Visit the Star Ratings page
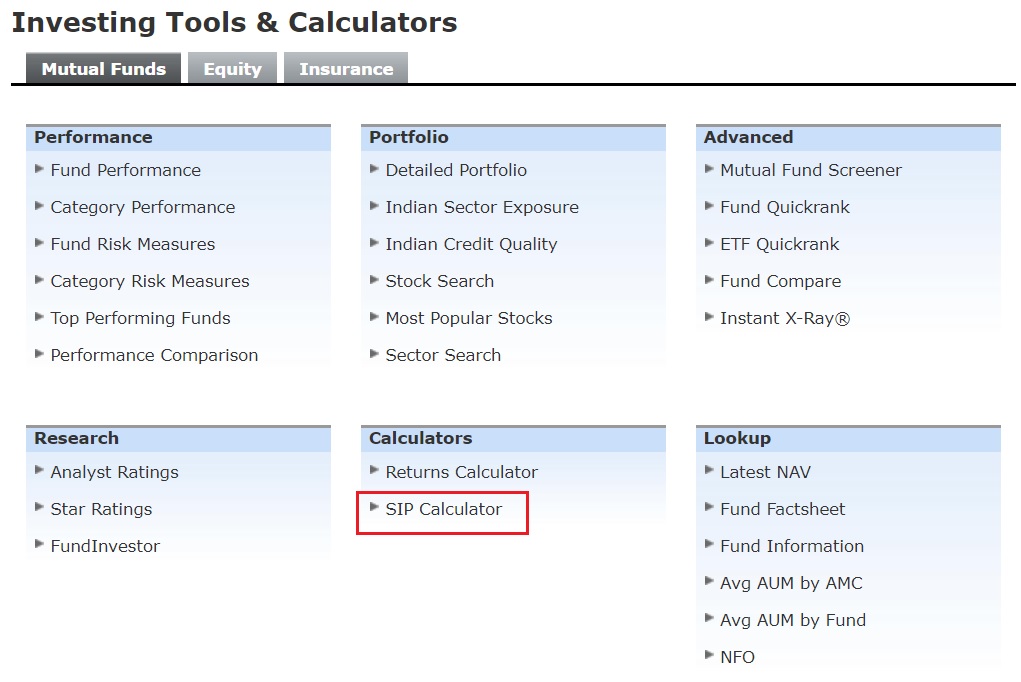1021x682 pixels. pyautogui.click(x=101, y=509)
